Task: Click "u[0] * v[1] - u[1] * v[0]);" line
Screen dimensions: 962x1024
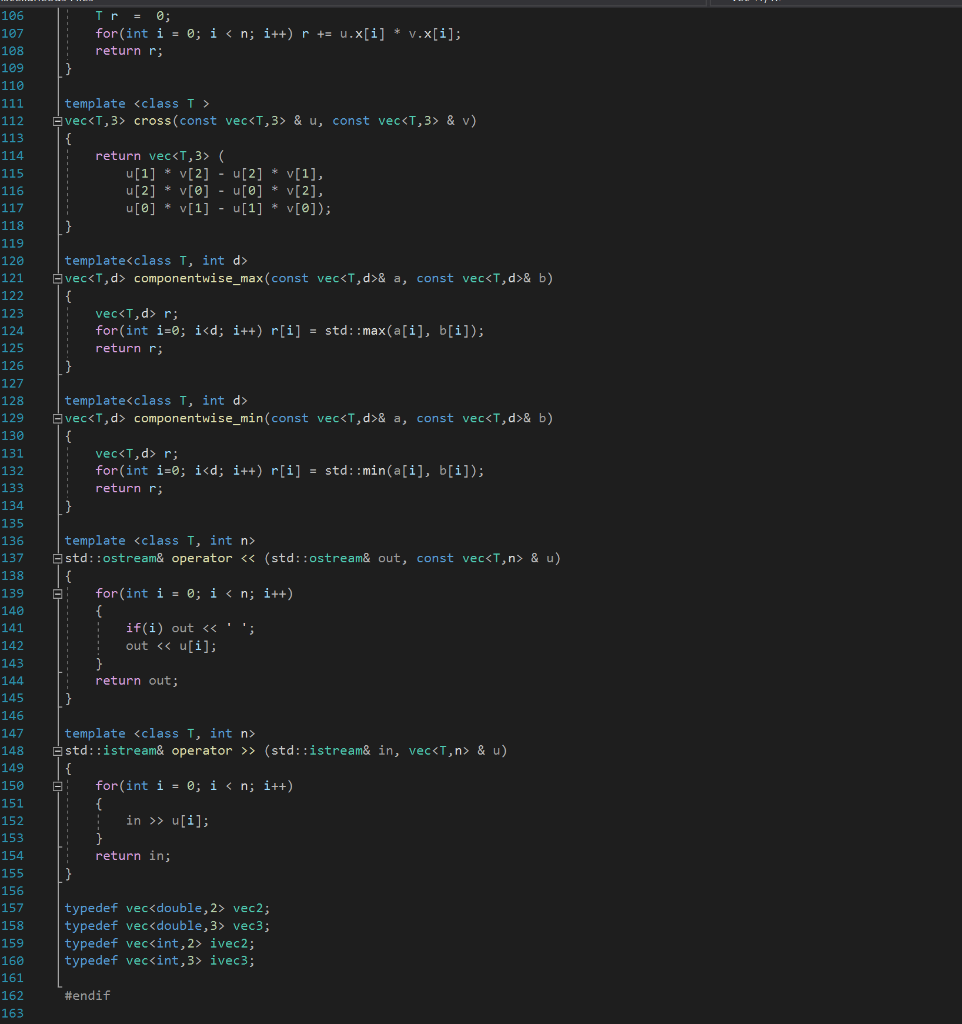Action: click(x=229, y=209)
